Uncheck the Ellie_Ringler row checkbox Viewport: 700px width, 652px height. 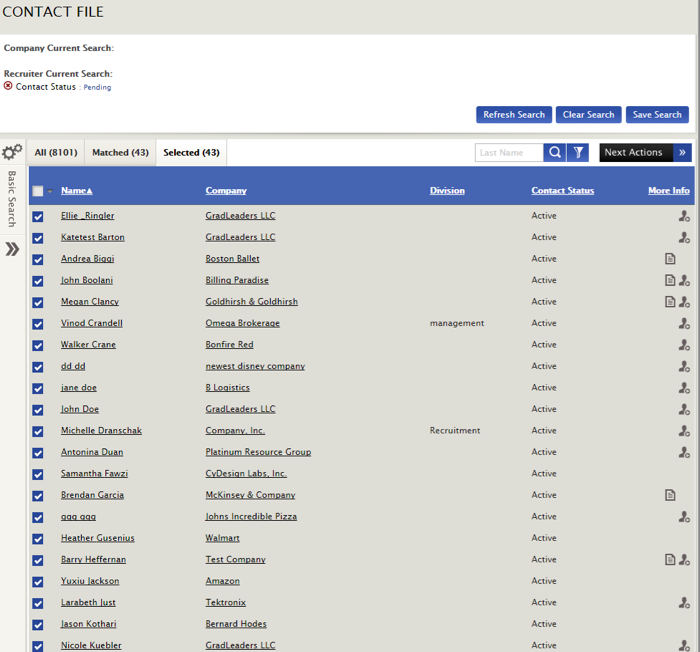click(x=38, y=217)
